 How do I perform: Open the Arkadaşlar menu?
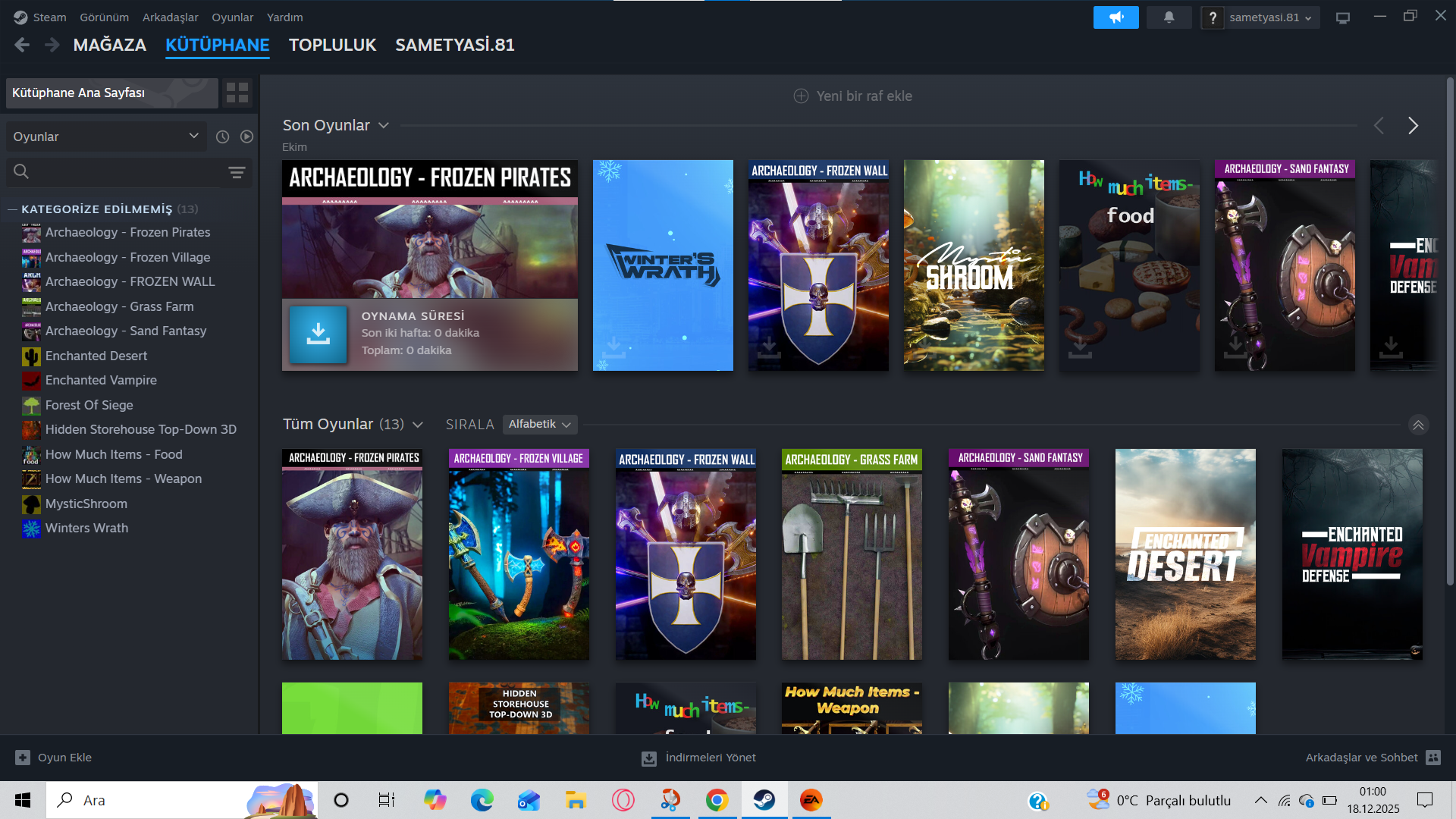pos(171,17)
